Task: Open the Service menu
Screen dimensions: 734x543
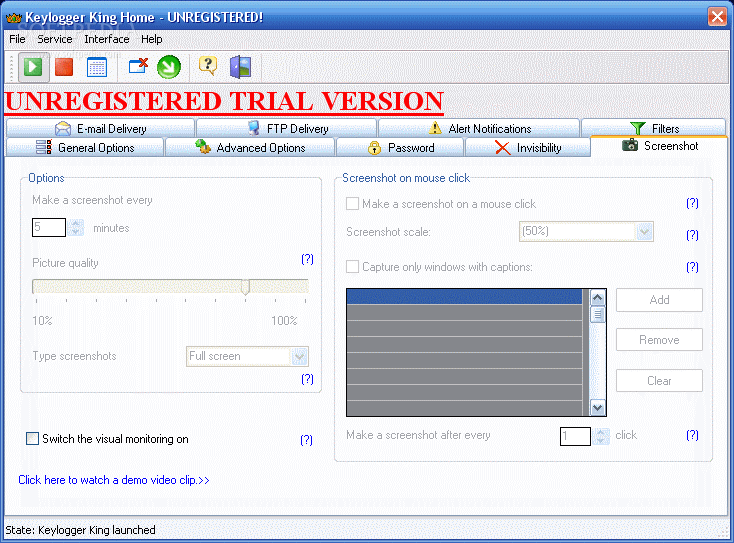Action: 55,39
